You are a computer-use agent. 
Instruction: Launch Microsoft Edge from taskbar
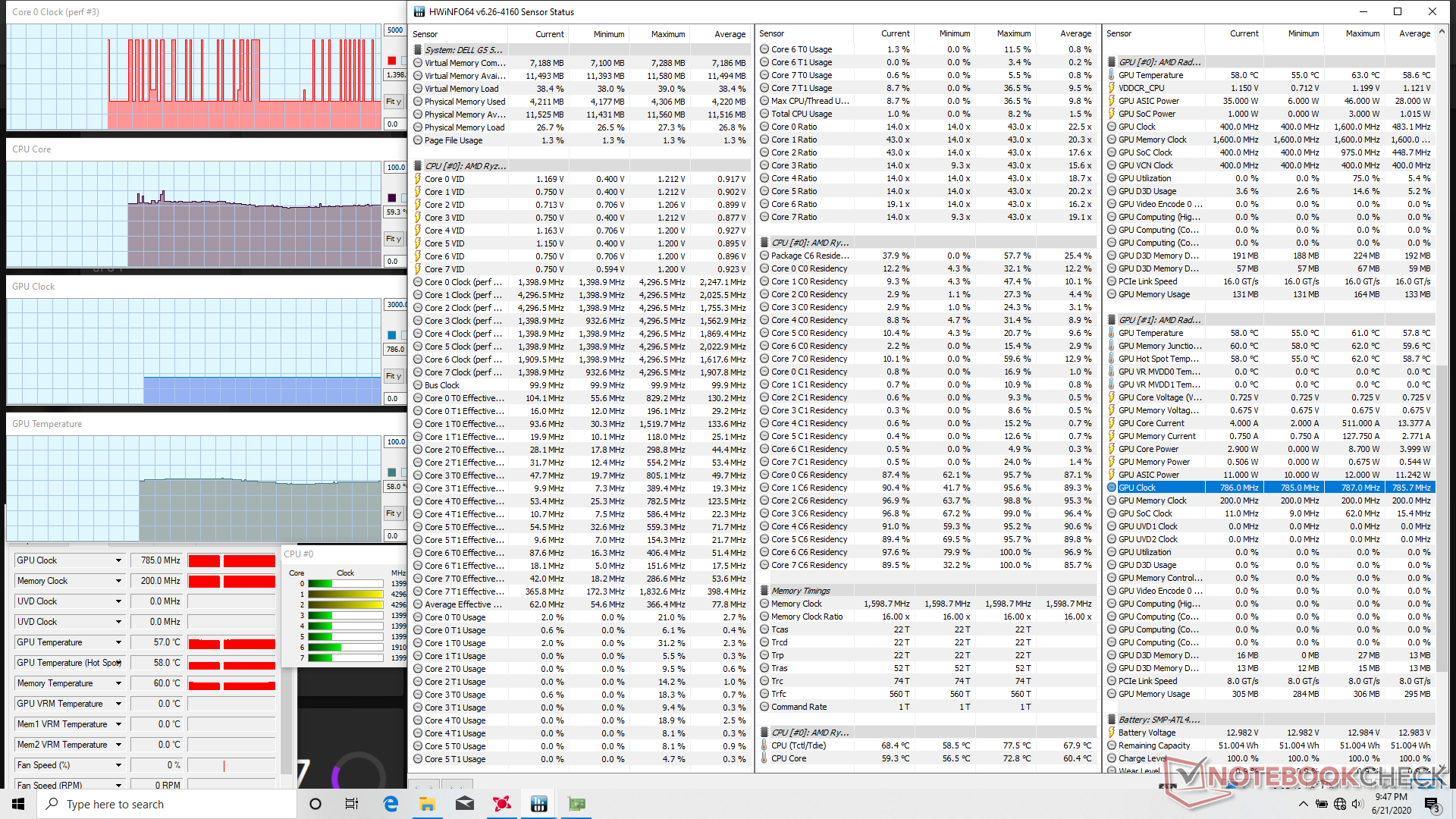[x=391, y=804]
